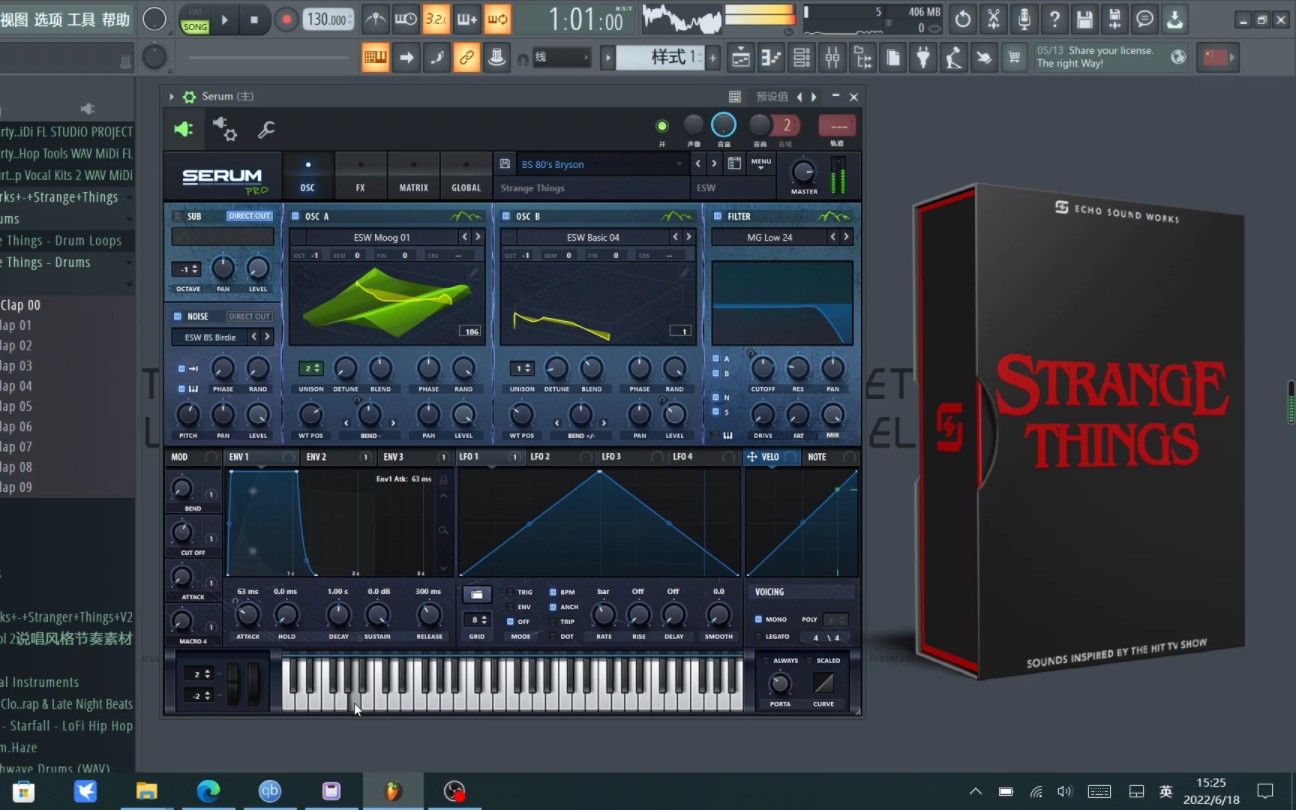Open the 帮助 menu
The image size is (1296, 810).
(116, 19)
